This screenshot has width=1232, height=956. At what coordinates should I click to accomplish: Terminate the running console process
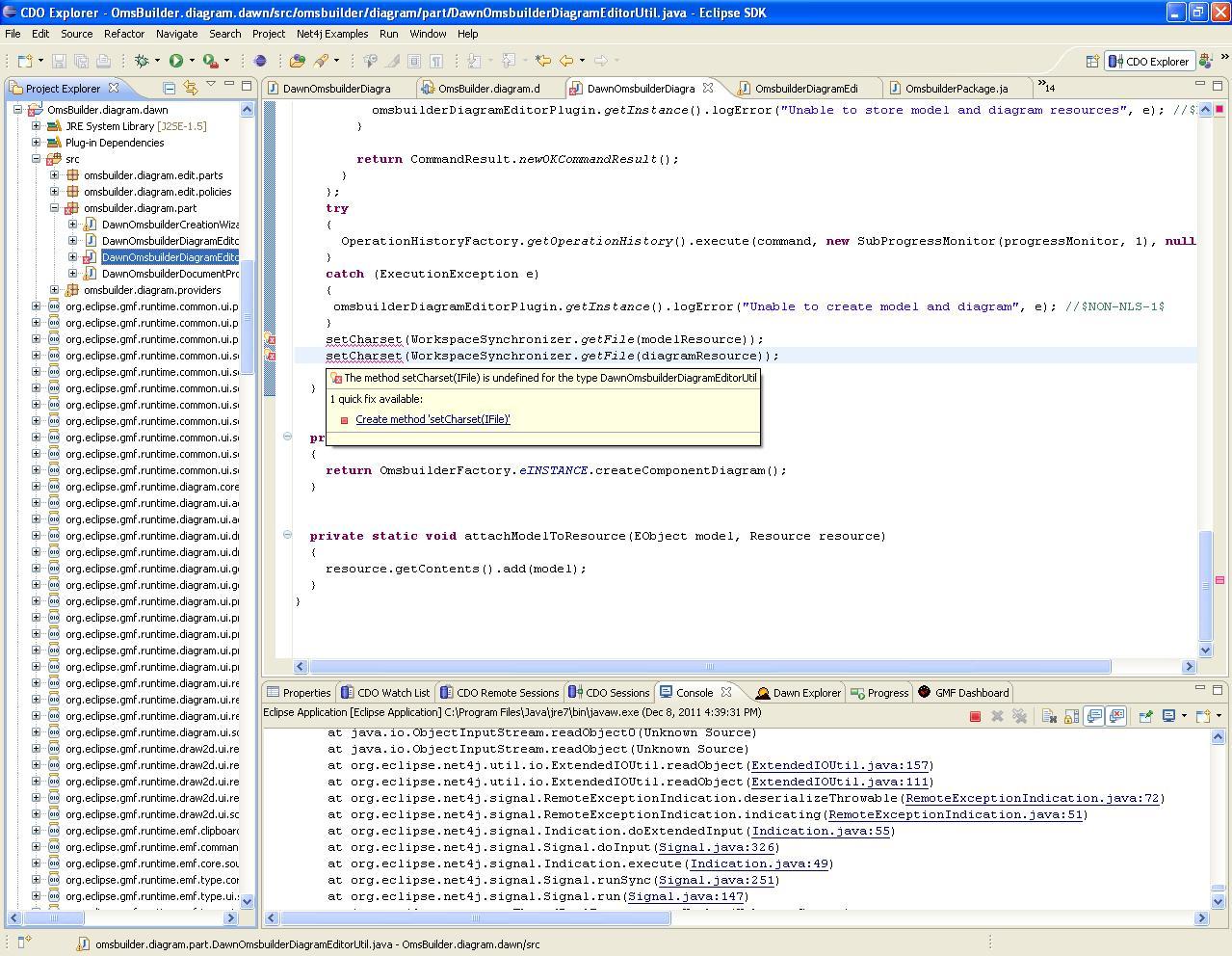click(975, 716)
